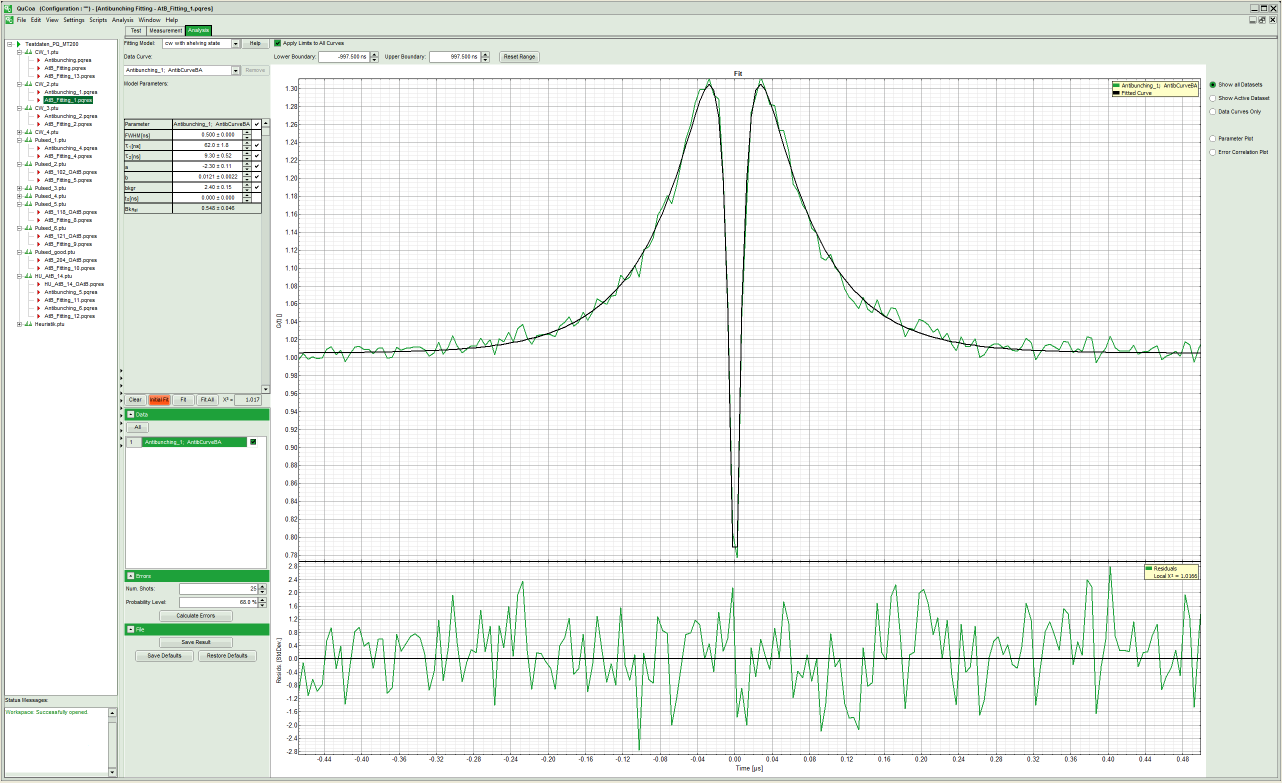Expand the CW_4.ptu tree node

pyautogui.click(x=20, y=132)
